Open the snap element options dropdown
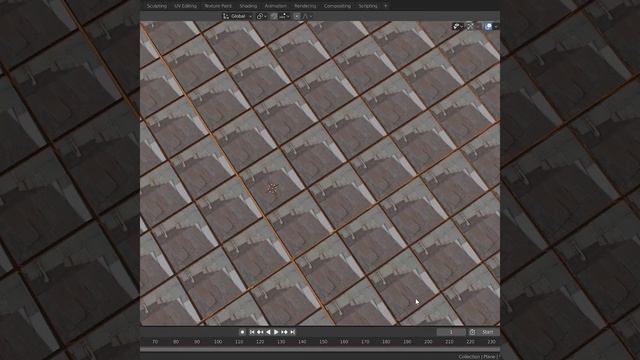The height and width of the screenshot is (360, 640). (284, 16)
